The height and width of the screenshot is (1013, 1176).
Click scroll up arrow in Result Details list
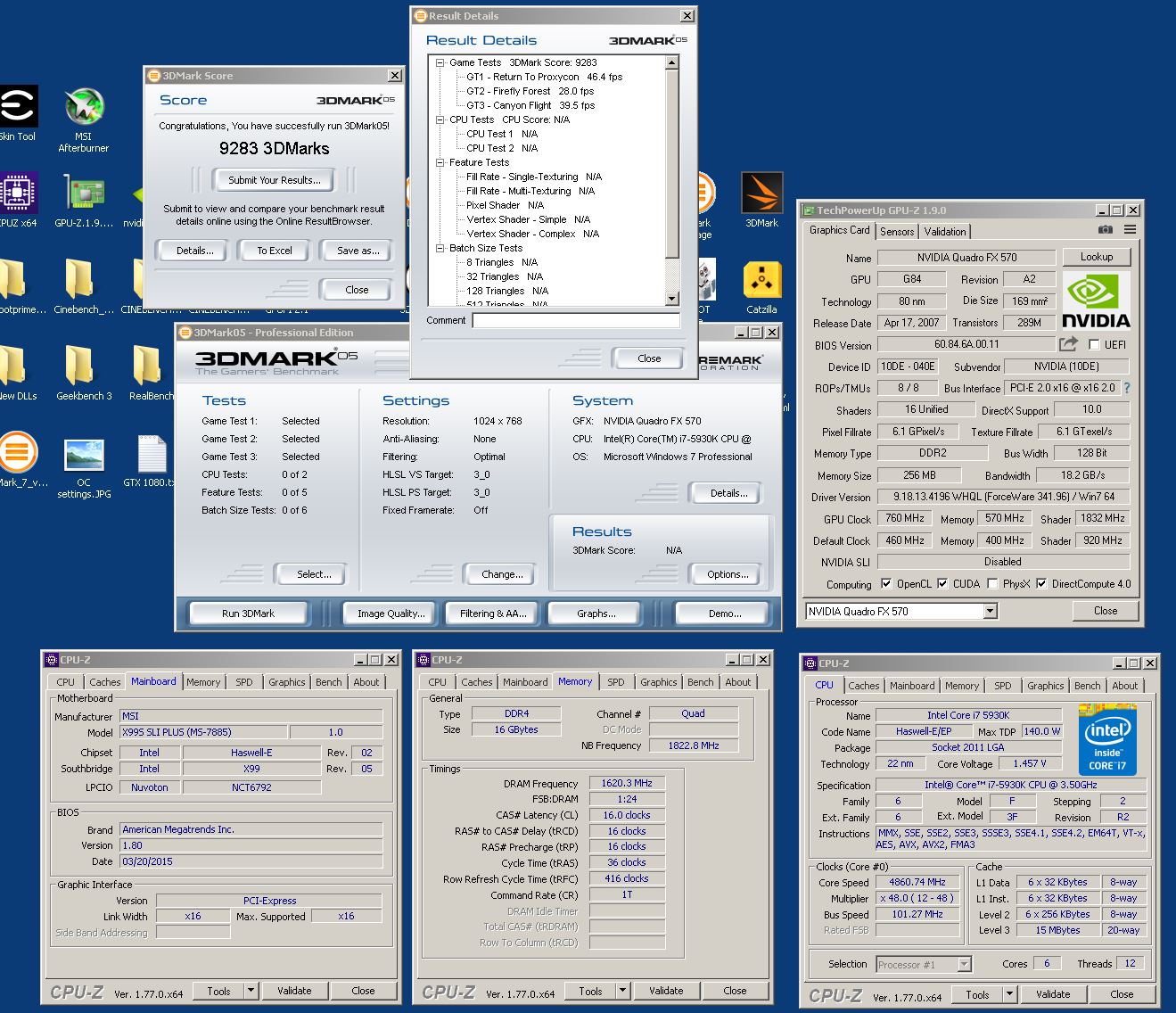coord(672,63)
